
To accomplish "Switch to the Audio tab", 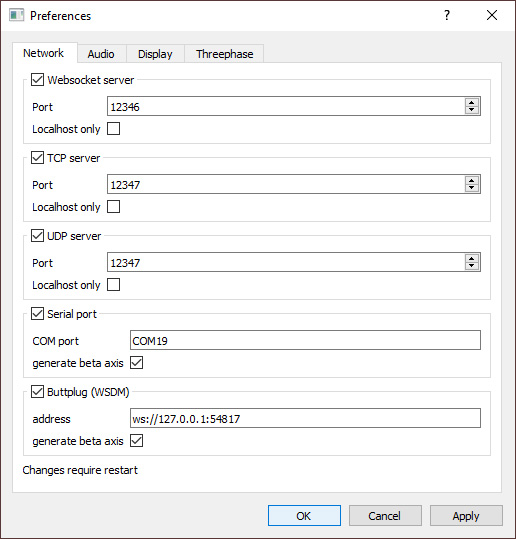I will click(x=101, y=54).
